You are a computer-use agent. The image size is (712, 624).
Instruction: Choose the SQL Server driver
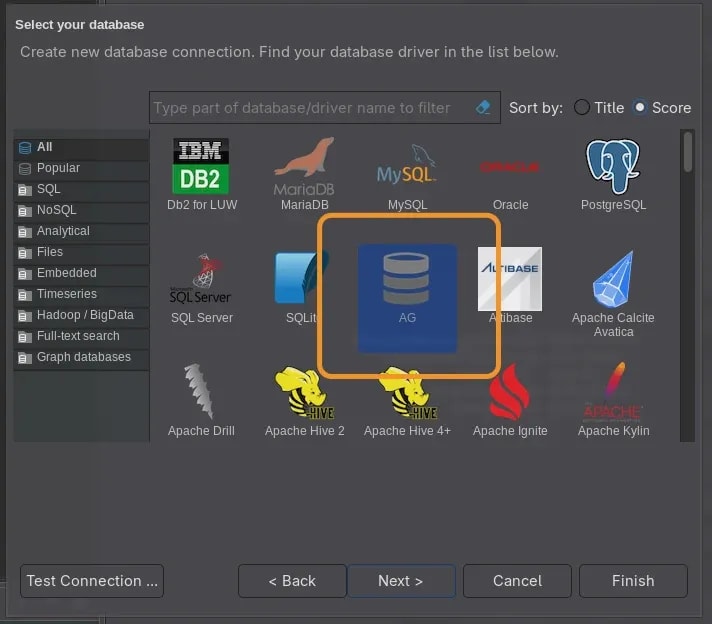click(x=201, y=279)
